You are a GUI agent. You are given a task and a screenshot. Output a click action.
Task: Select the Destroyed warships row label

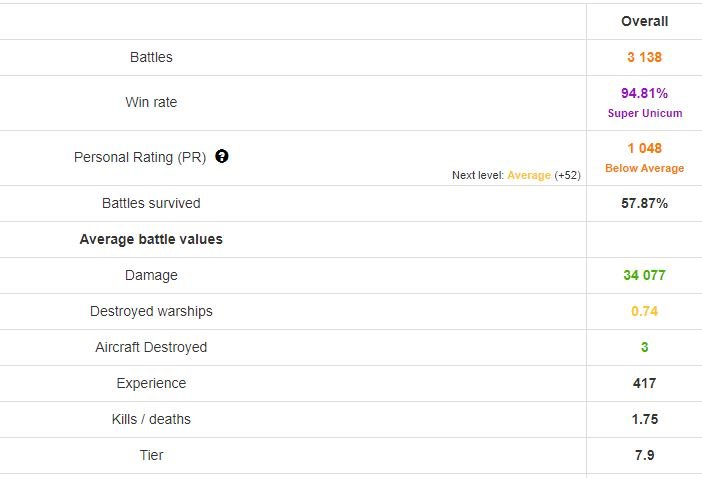pyautogui.click(x=151, y=311)
